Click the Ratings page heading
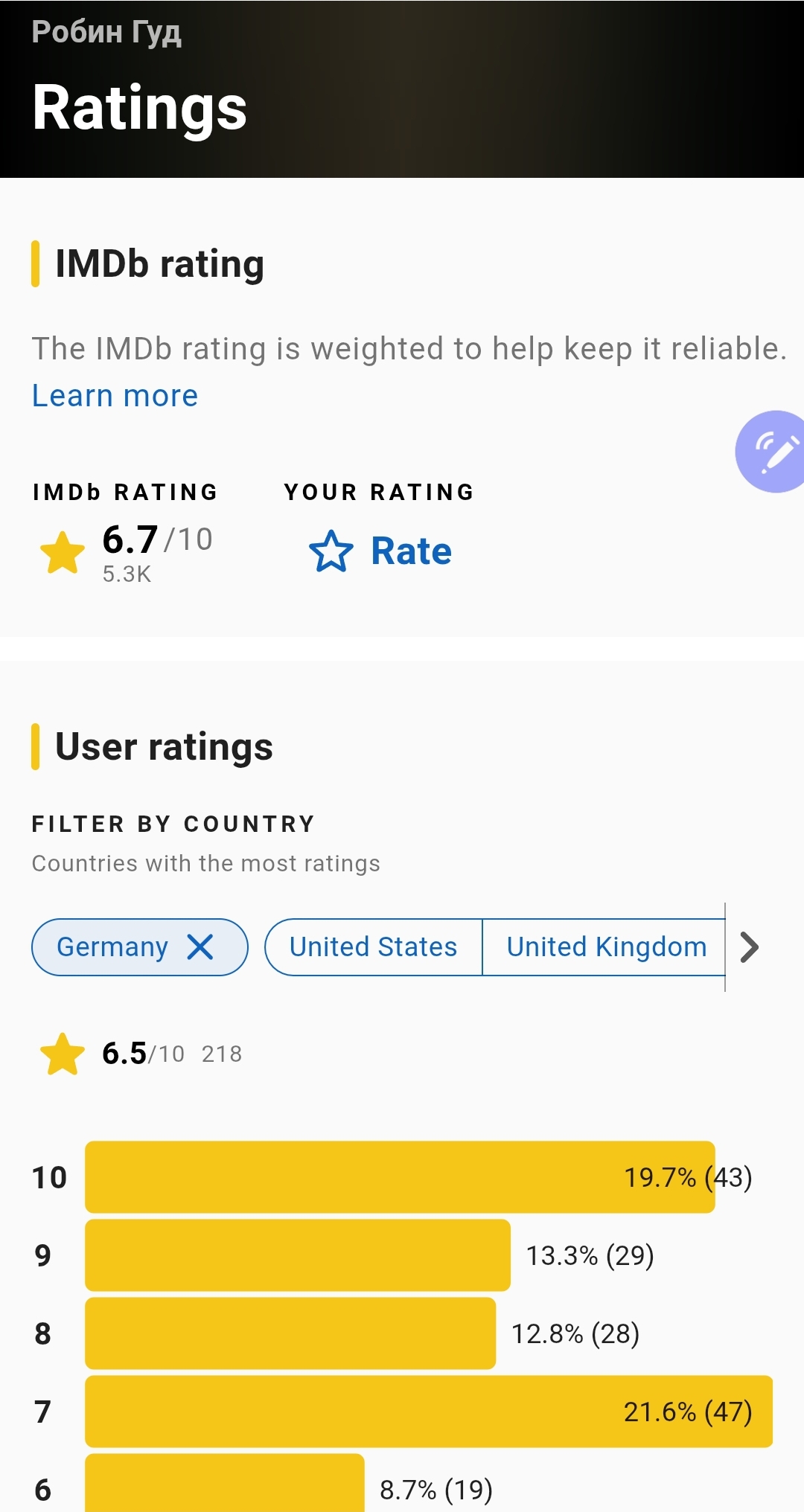 pyautogui.click(x=139, y=108)
